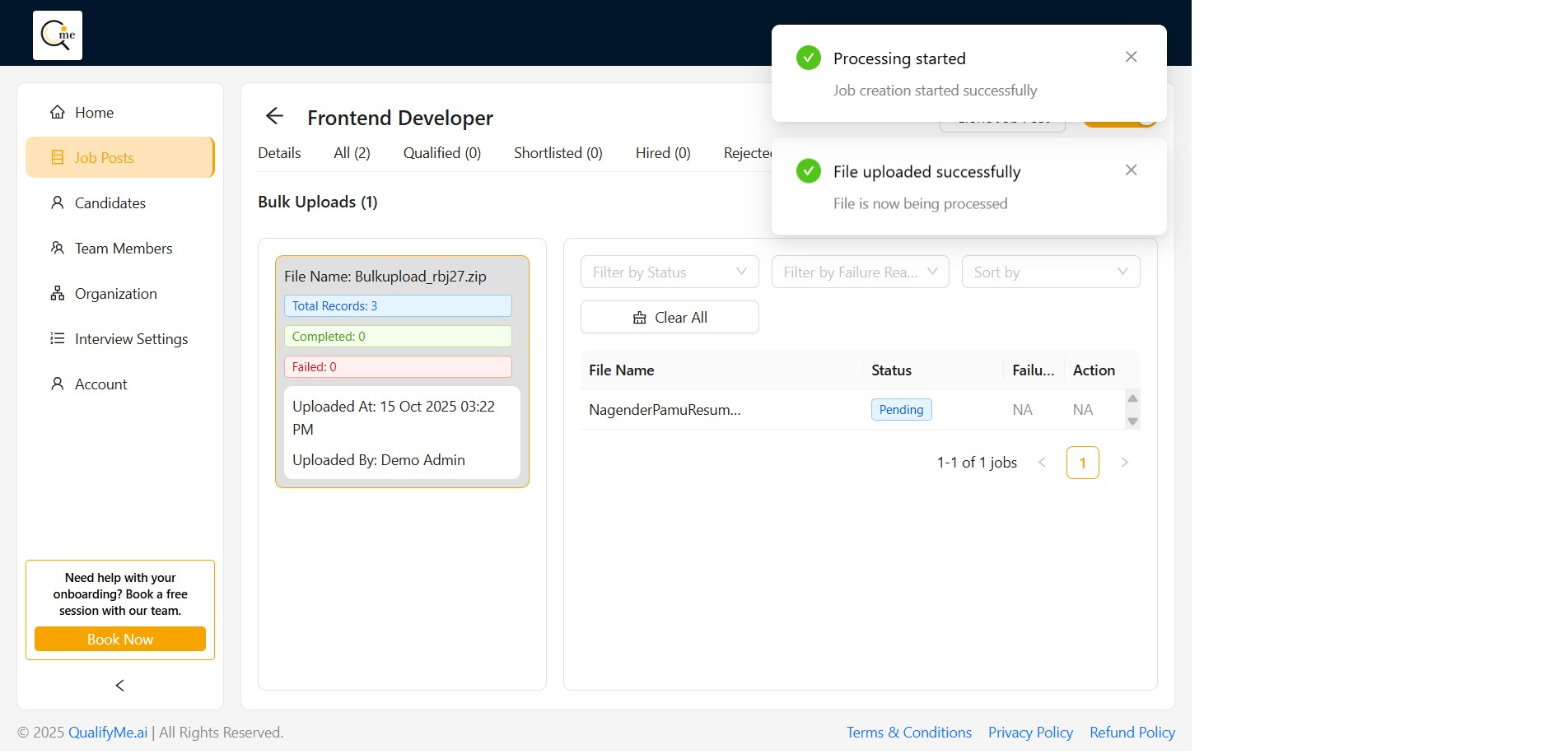The height and width of the screenshot is (754, 1568).
Task: Collapse the sidebar with the chevron
Action: pos(120,686)
